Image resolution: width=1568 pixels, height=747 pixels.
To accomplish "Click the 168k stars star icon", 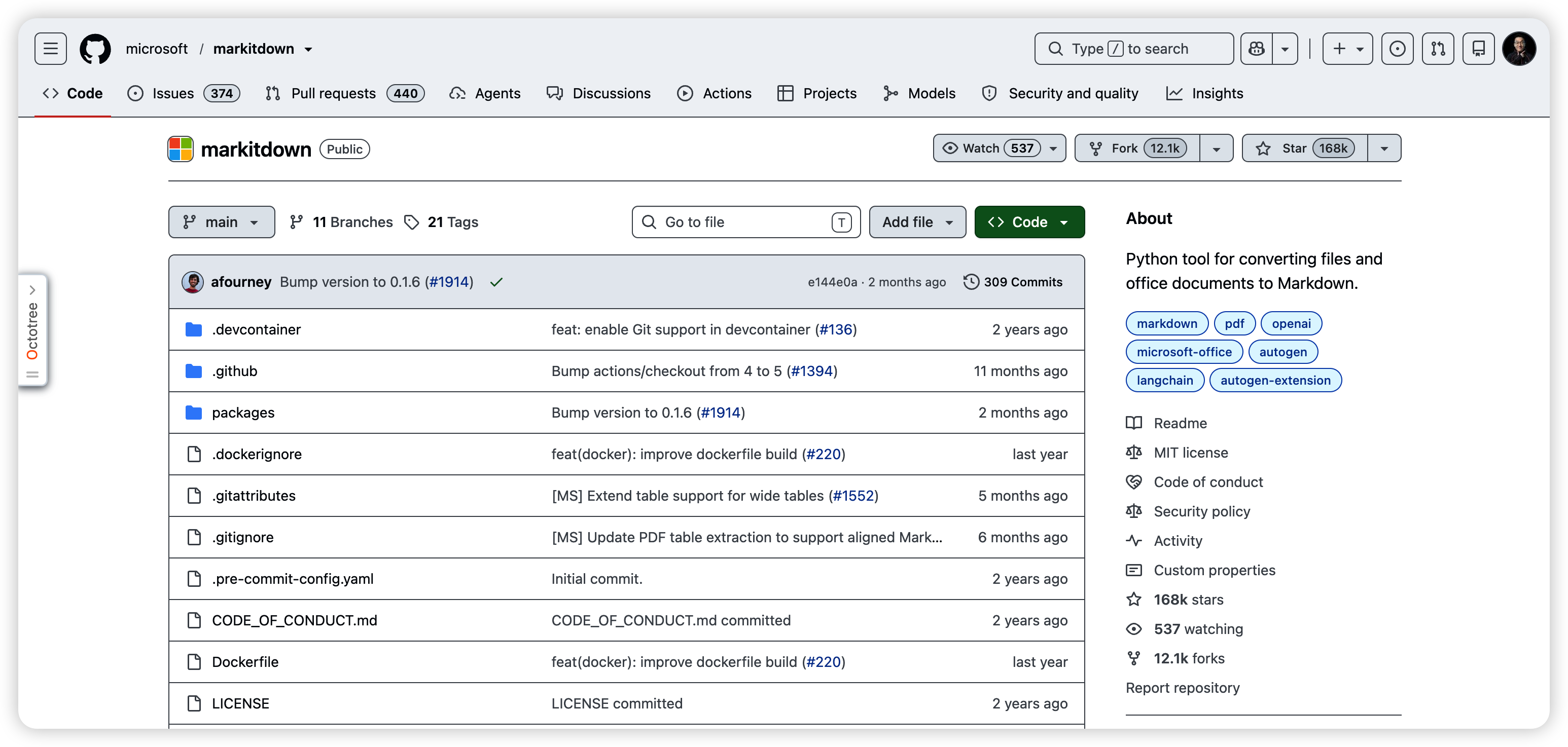I will coord(1134,599).
